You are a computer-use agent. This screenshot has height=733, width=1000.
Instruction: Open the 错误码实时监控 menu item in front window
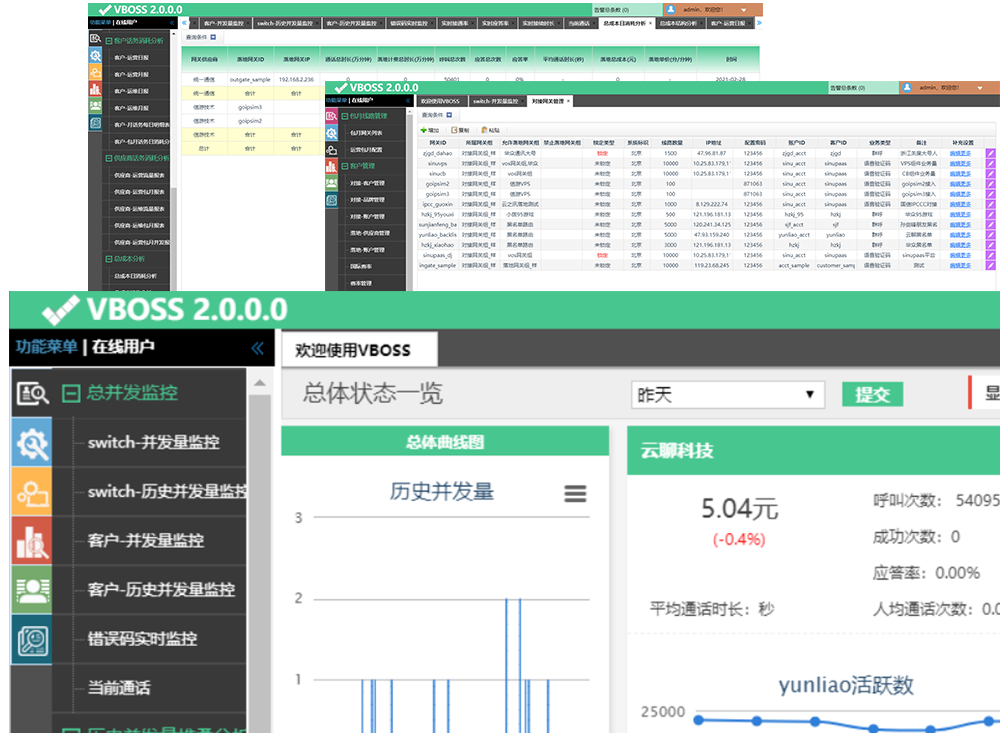pos(142,639)
